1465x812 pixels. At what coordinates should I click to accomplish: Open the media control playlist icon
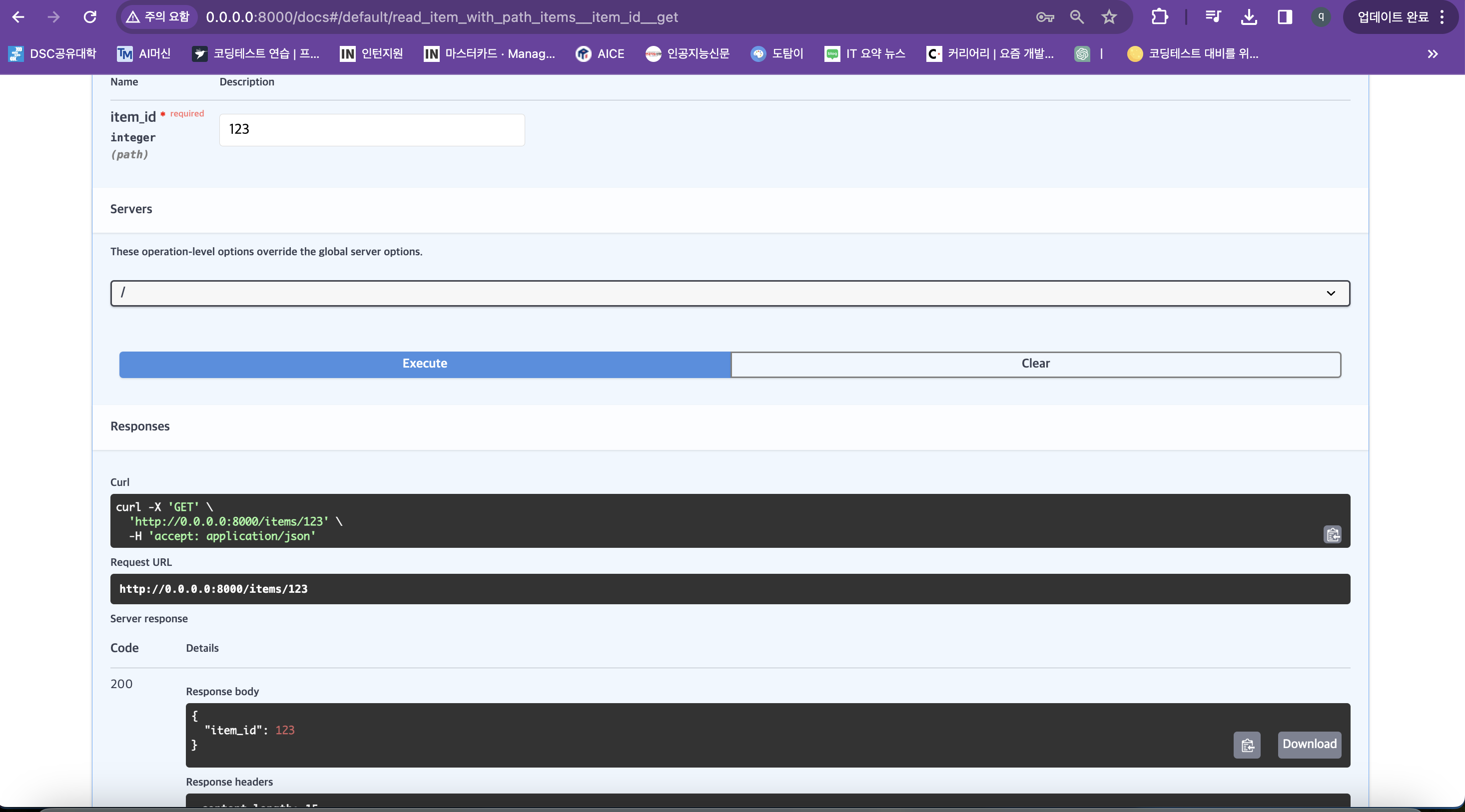1213,17
